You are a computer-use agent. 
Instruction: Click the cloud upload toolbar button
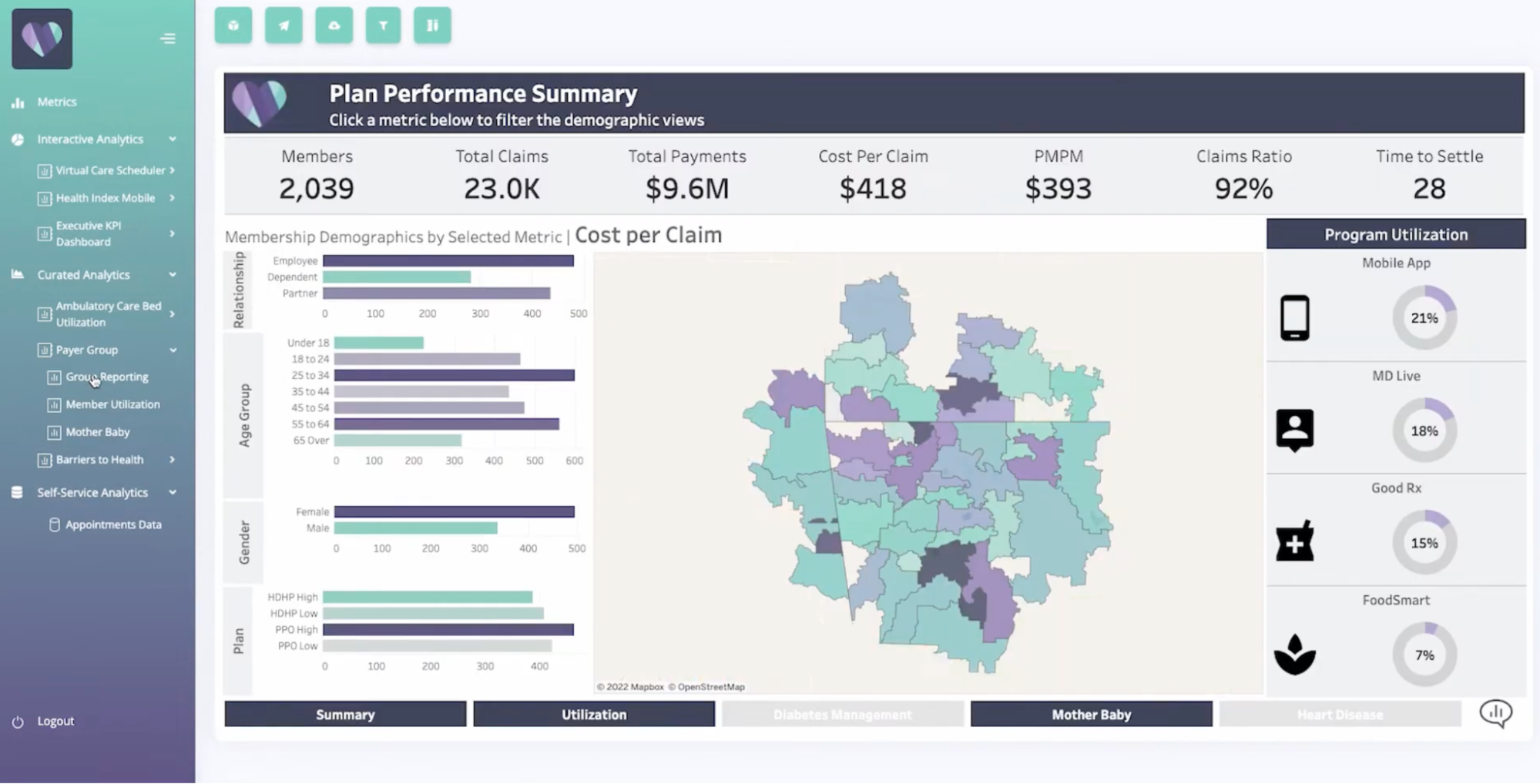tap(334, 25)
